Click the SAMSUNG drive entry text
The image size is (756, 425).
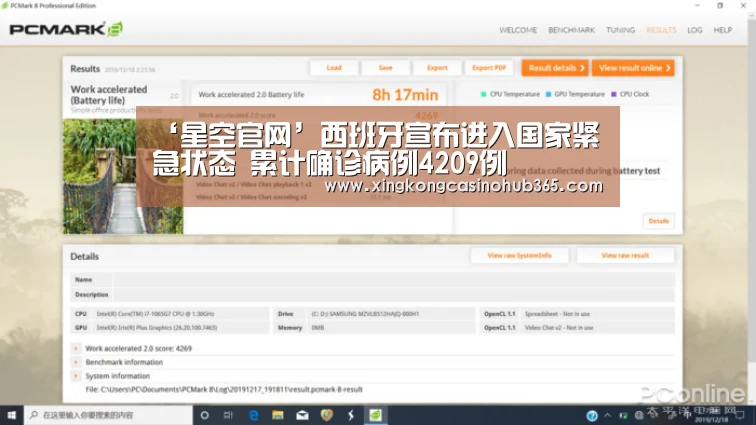[x=365, y=314]
